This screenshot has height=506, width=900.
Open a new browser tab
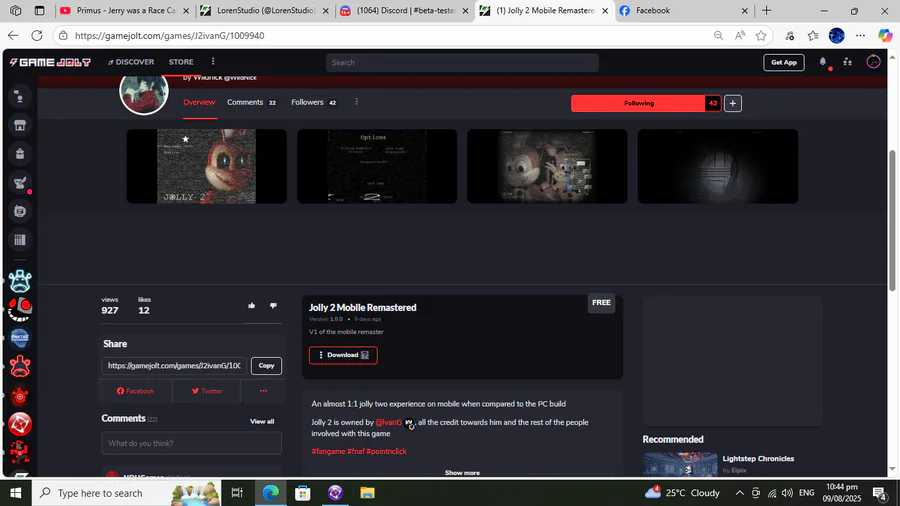pyautogui.click(x=766, y=10)
